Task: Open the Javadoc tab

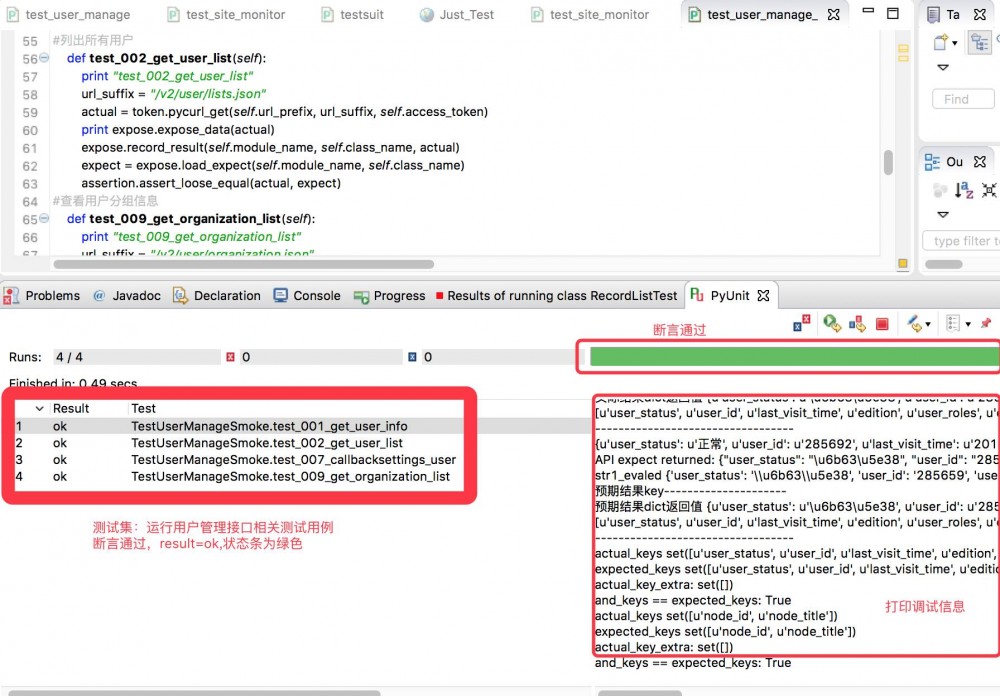Action: 127,295
